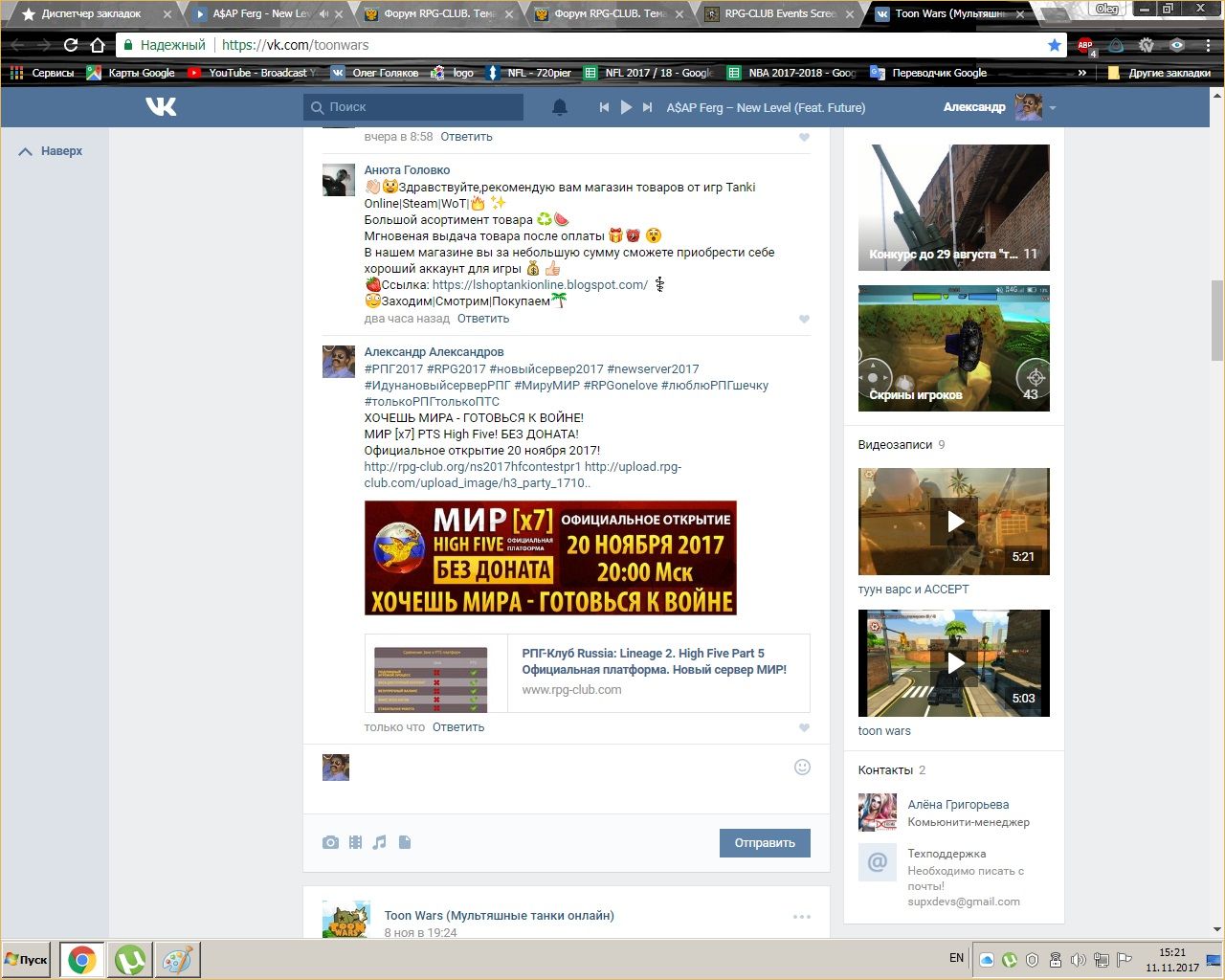Open Toon Wars post author link
Image resolution: width=1225 pixels, height=980 pixels.
pyautogui.click(x=499, y=916)
